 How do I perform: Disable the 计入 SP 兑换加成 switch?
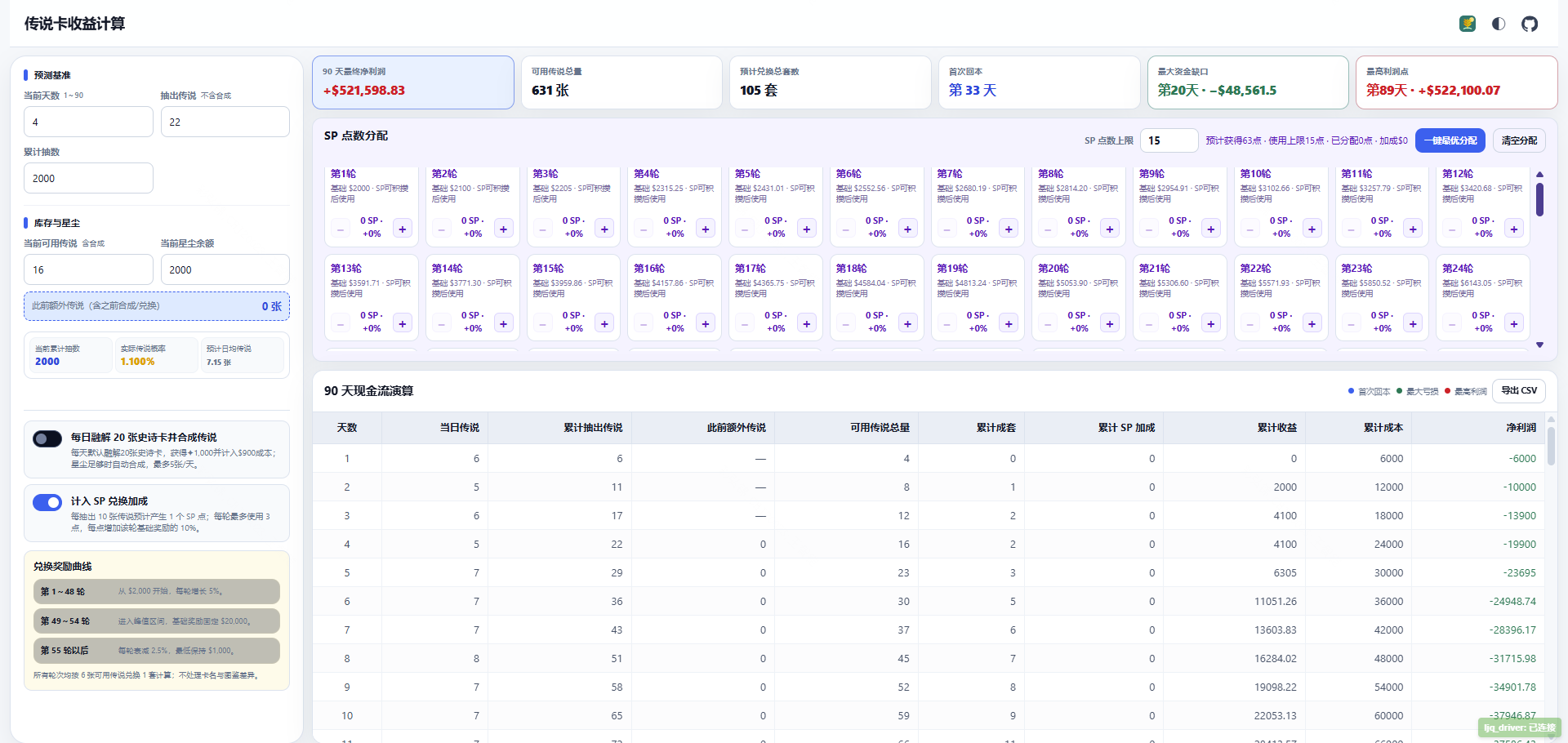[x=47, y=502]
